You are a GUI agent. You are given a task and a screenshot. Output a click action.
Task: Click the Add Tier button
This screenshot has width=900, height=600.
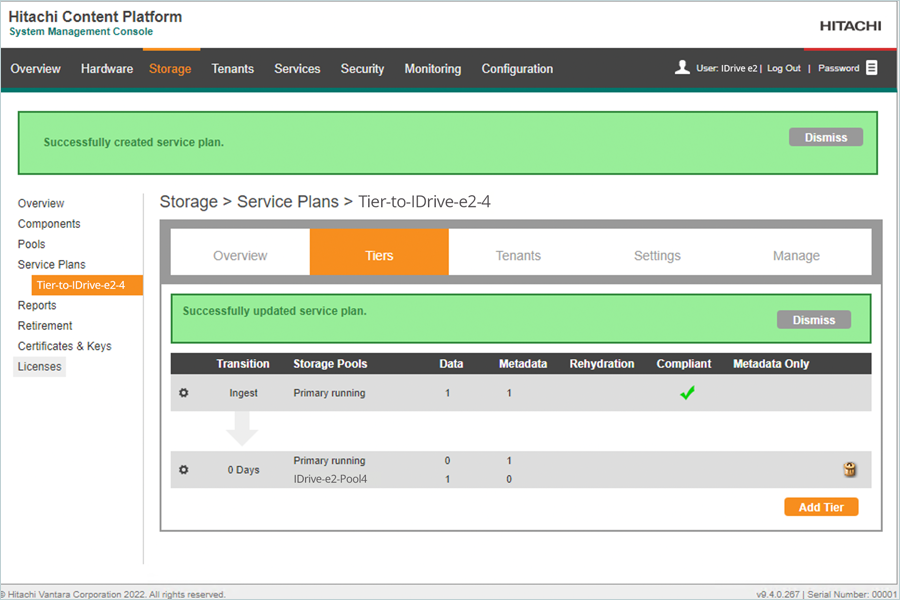click(820, 507)
